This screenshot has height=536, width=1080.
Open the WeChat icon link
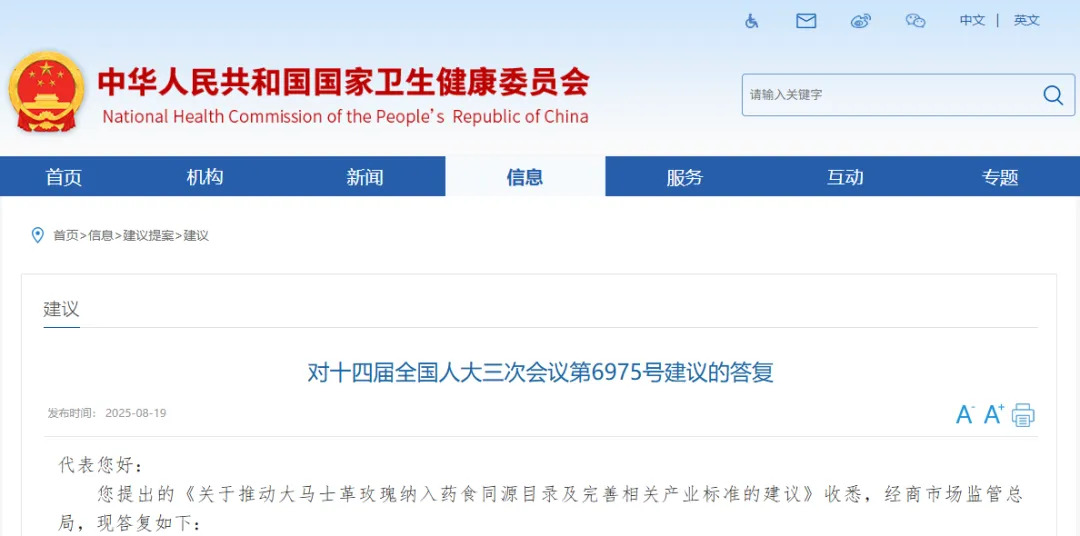point(915,21)
